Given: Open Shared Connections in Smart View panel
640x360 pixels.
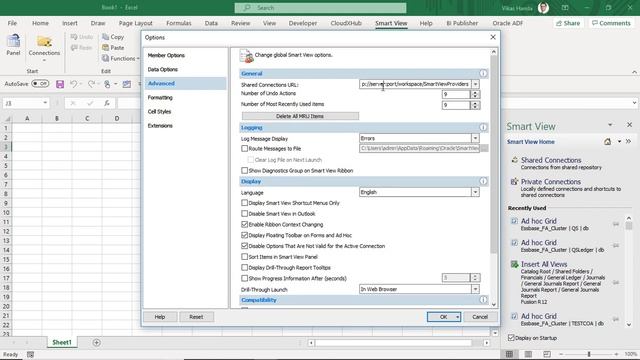Looking at the screenshot, I should pos(551,160).
